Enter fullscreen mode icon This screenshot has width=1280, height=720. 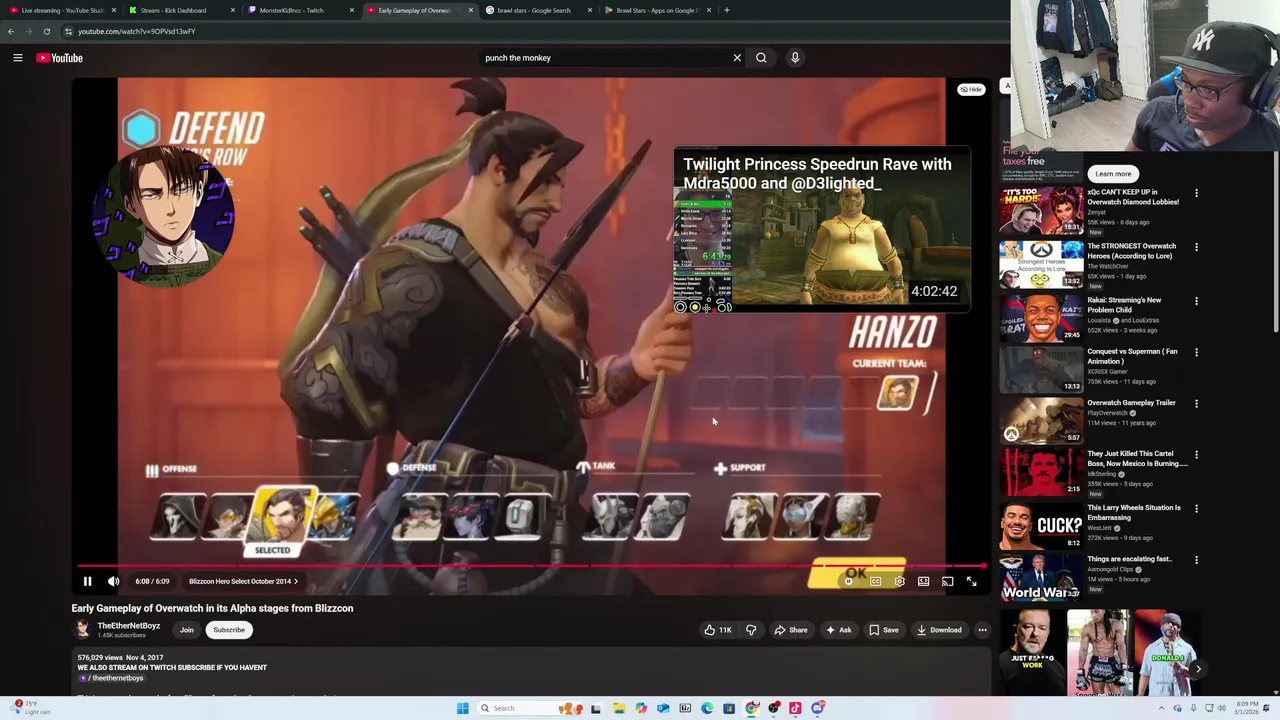coord(971,581)
